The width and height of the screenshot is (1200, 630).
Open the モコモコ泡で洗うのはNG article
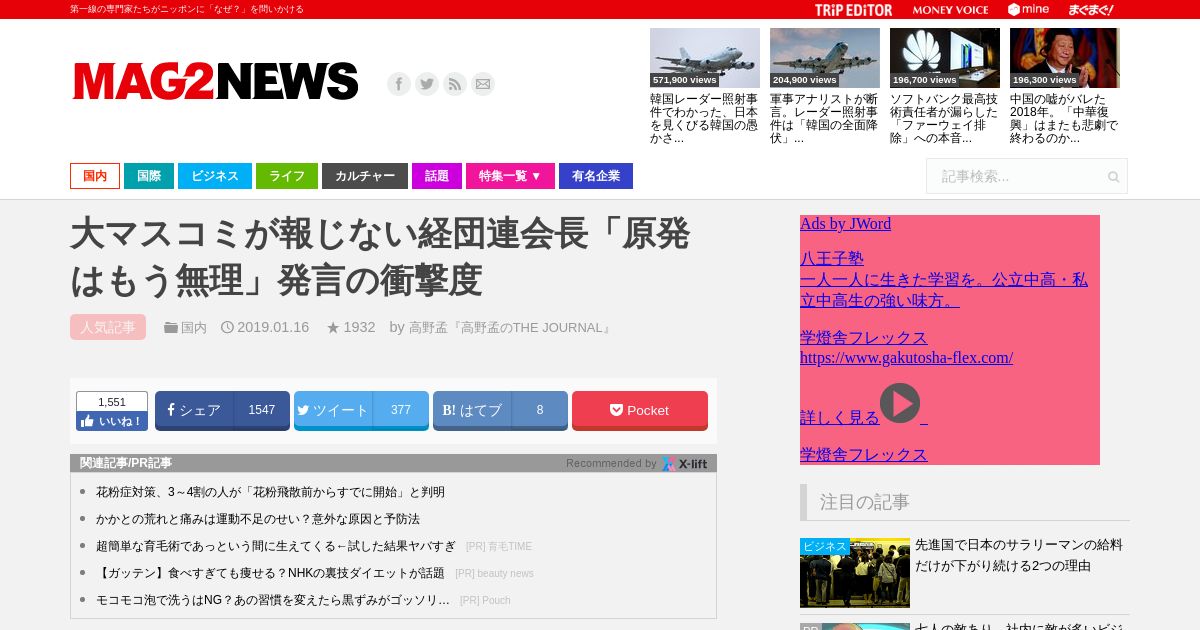pyautogui.click(x=273, y=600)
